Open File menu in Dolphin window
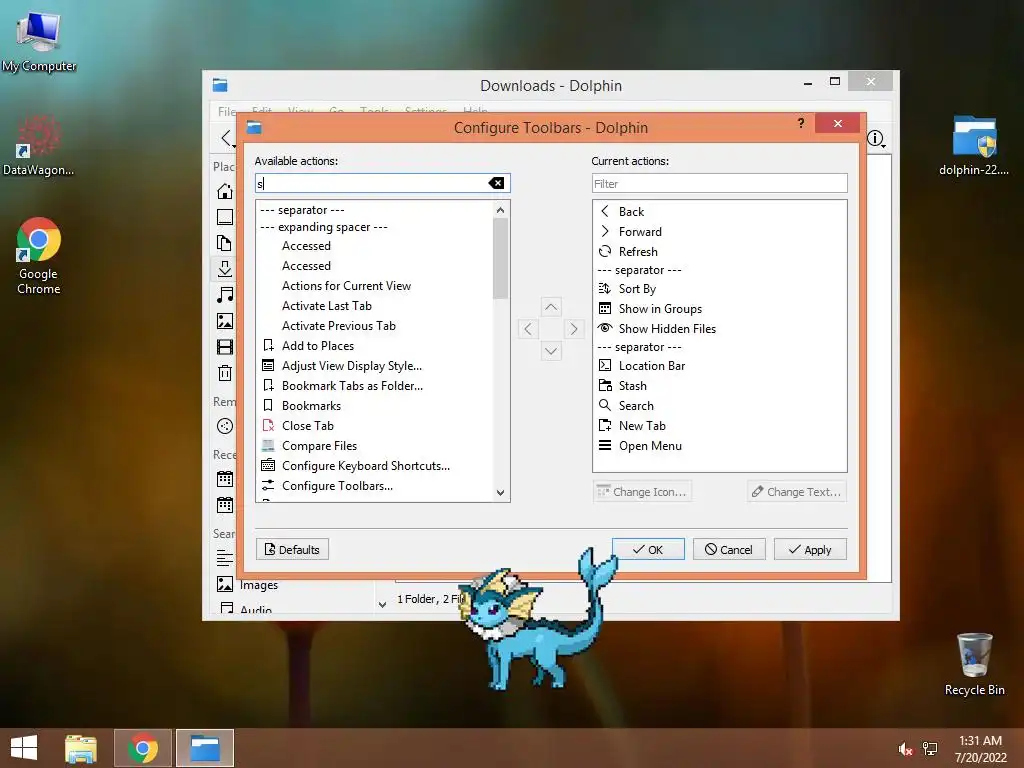The width and height of the screenshot is (1024, 768). [227, 111]
